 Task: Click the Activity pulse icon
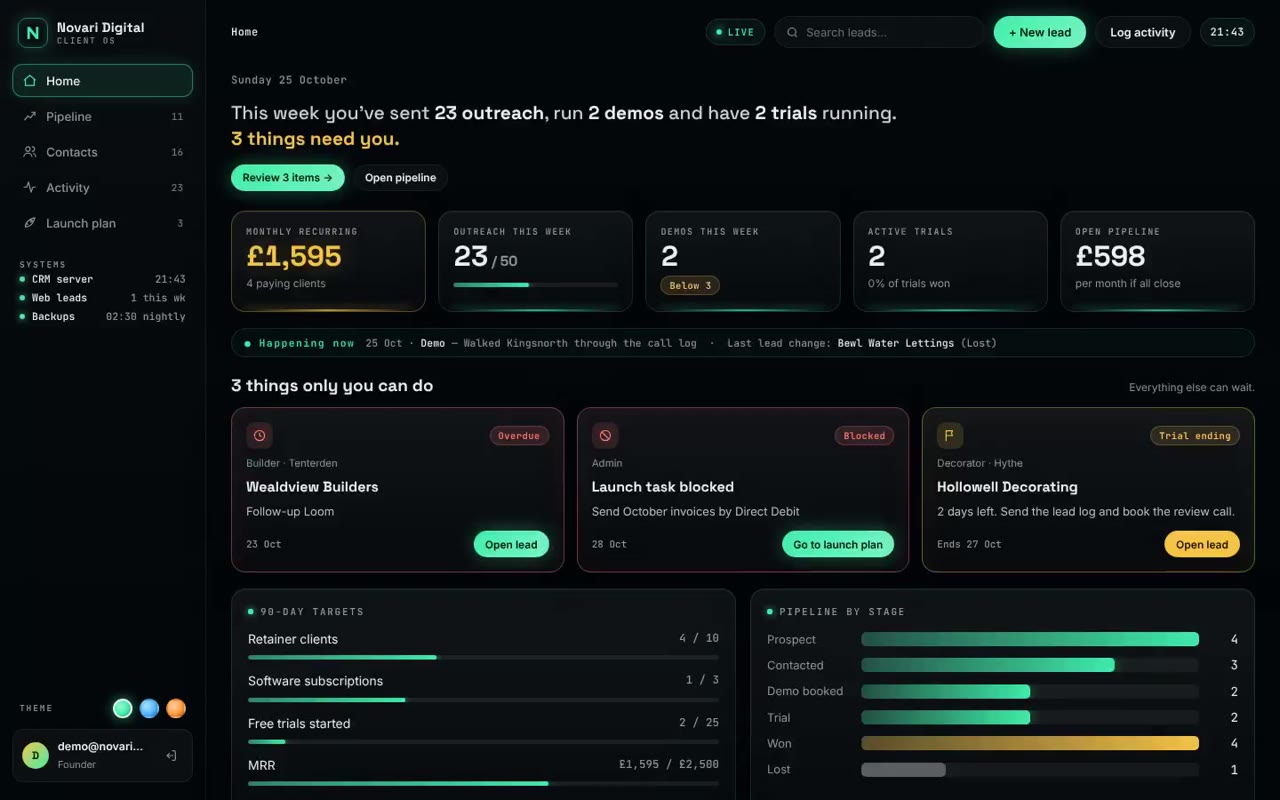point(30,187)
